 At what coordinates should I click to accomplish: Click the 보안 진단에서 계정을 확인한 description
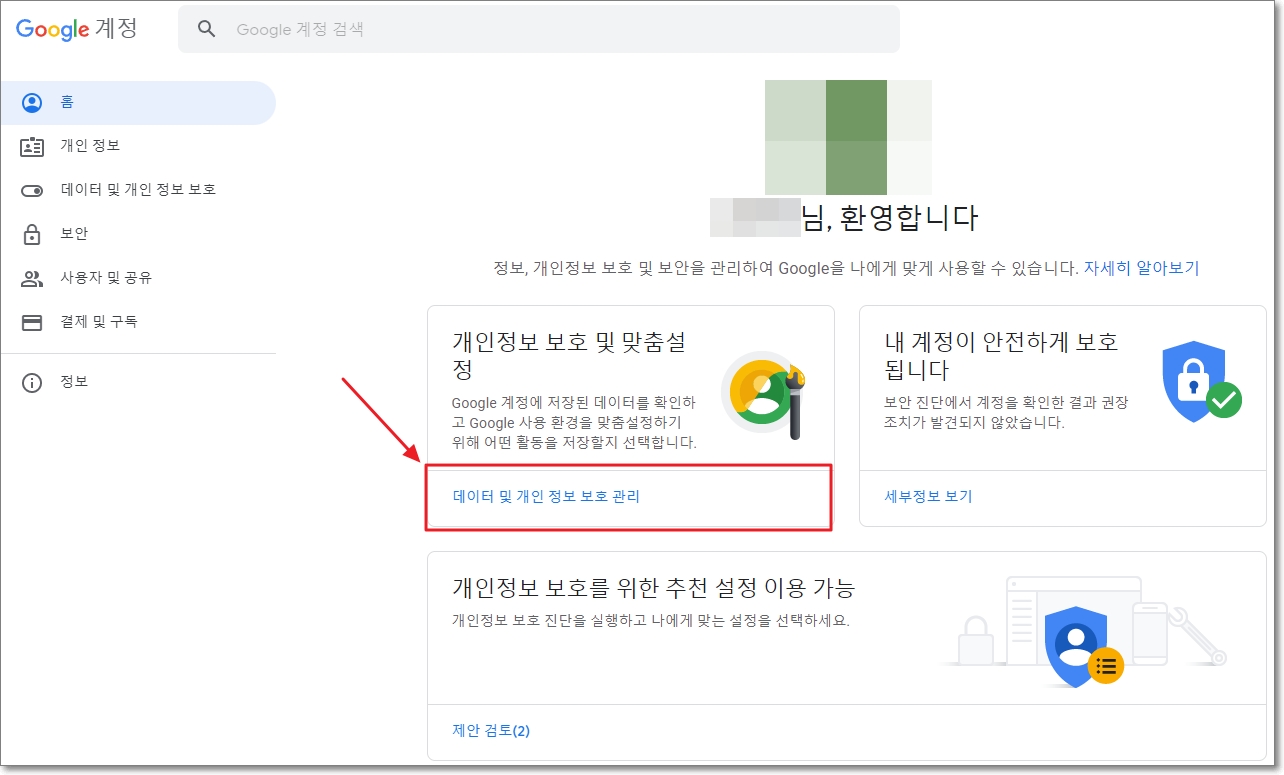pyautogui.click(x=1006, y=412)
